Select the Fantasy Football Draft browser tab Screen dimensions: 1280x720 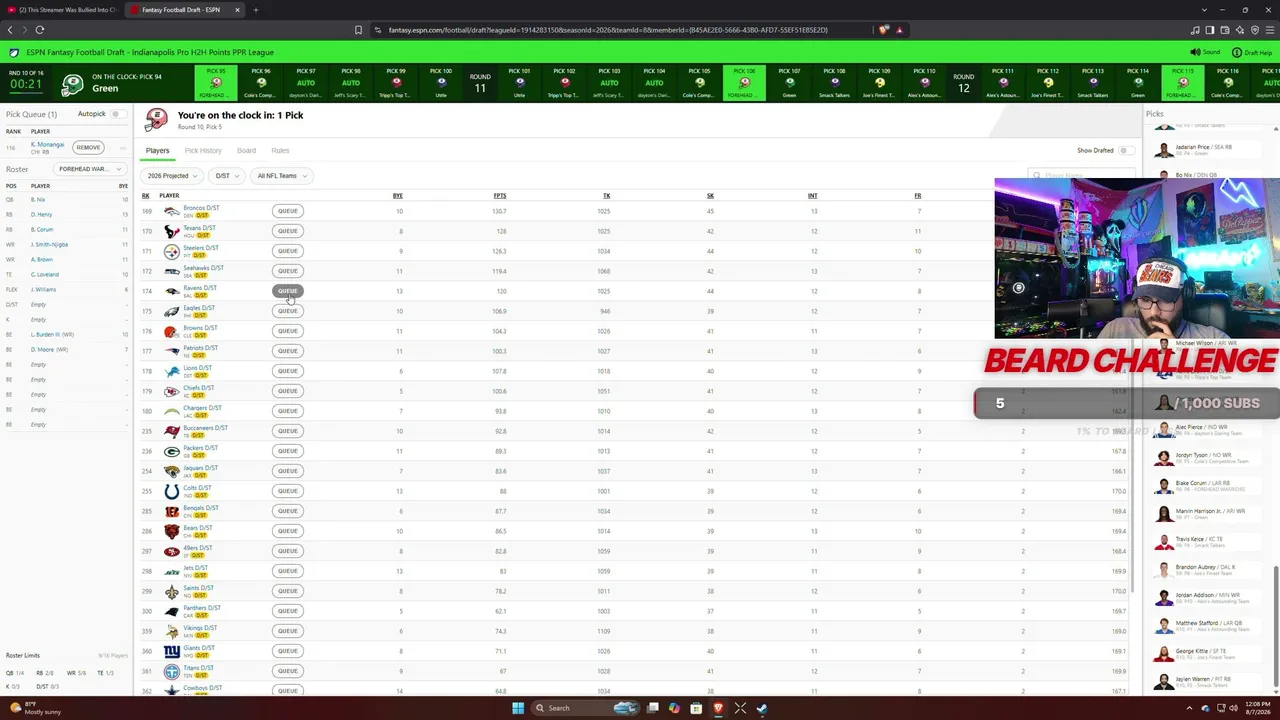pos(186,10)
